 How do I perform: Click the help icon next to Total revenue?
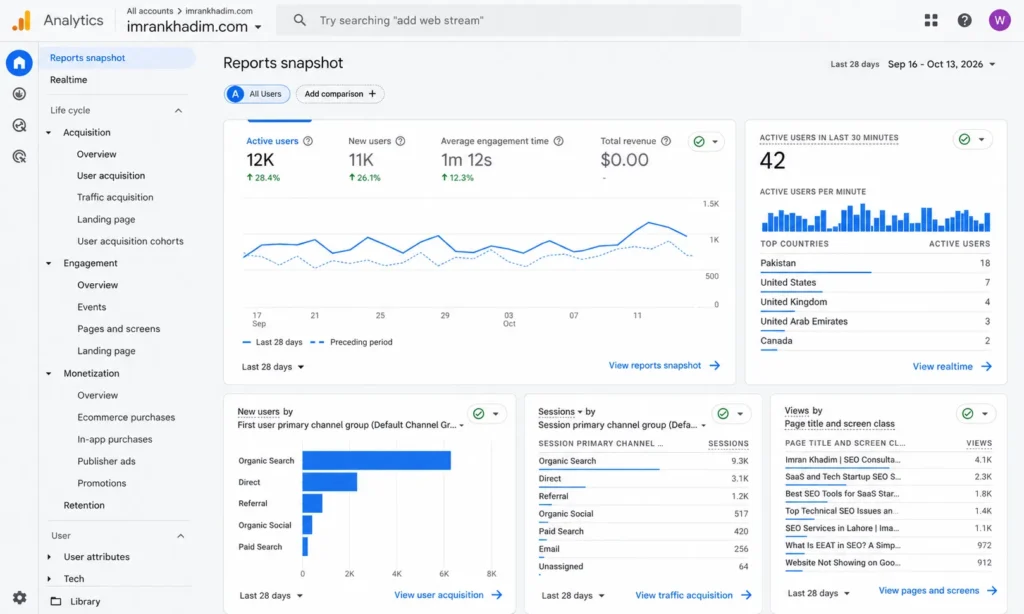point(665,141)
